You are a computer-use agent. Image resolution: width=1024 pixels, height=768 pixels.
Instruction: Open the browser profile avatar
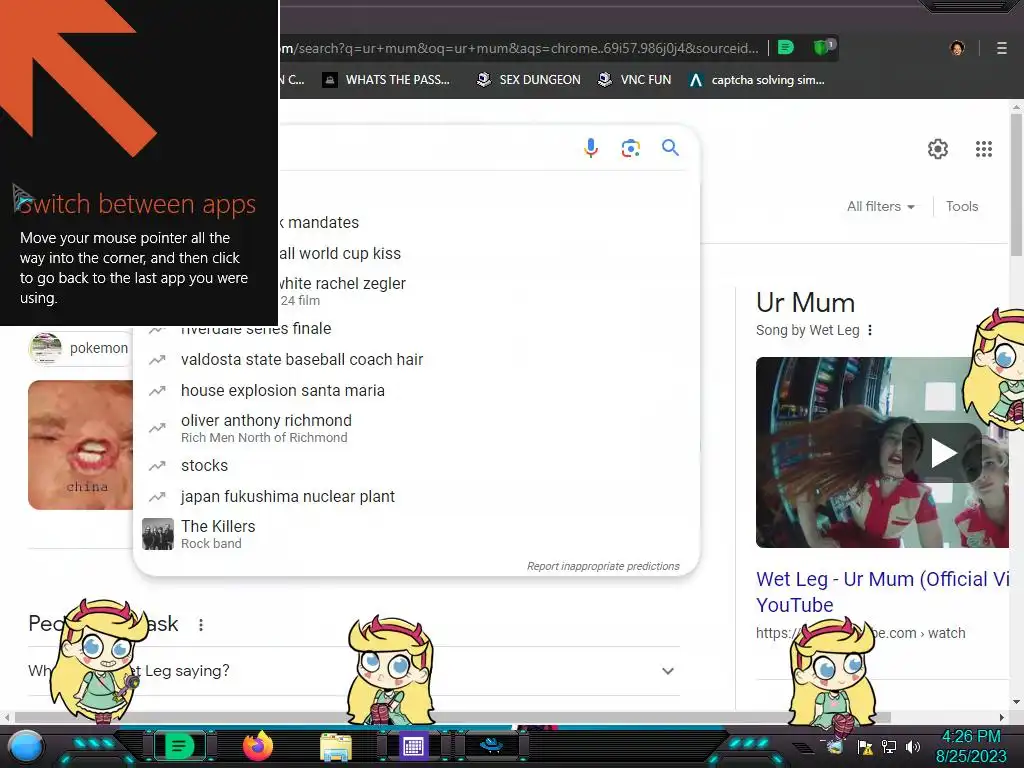tap(957, 48)
